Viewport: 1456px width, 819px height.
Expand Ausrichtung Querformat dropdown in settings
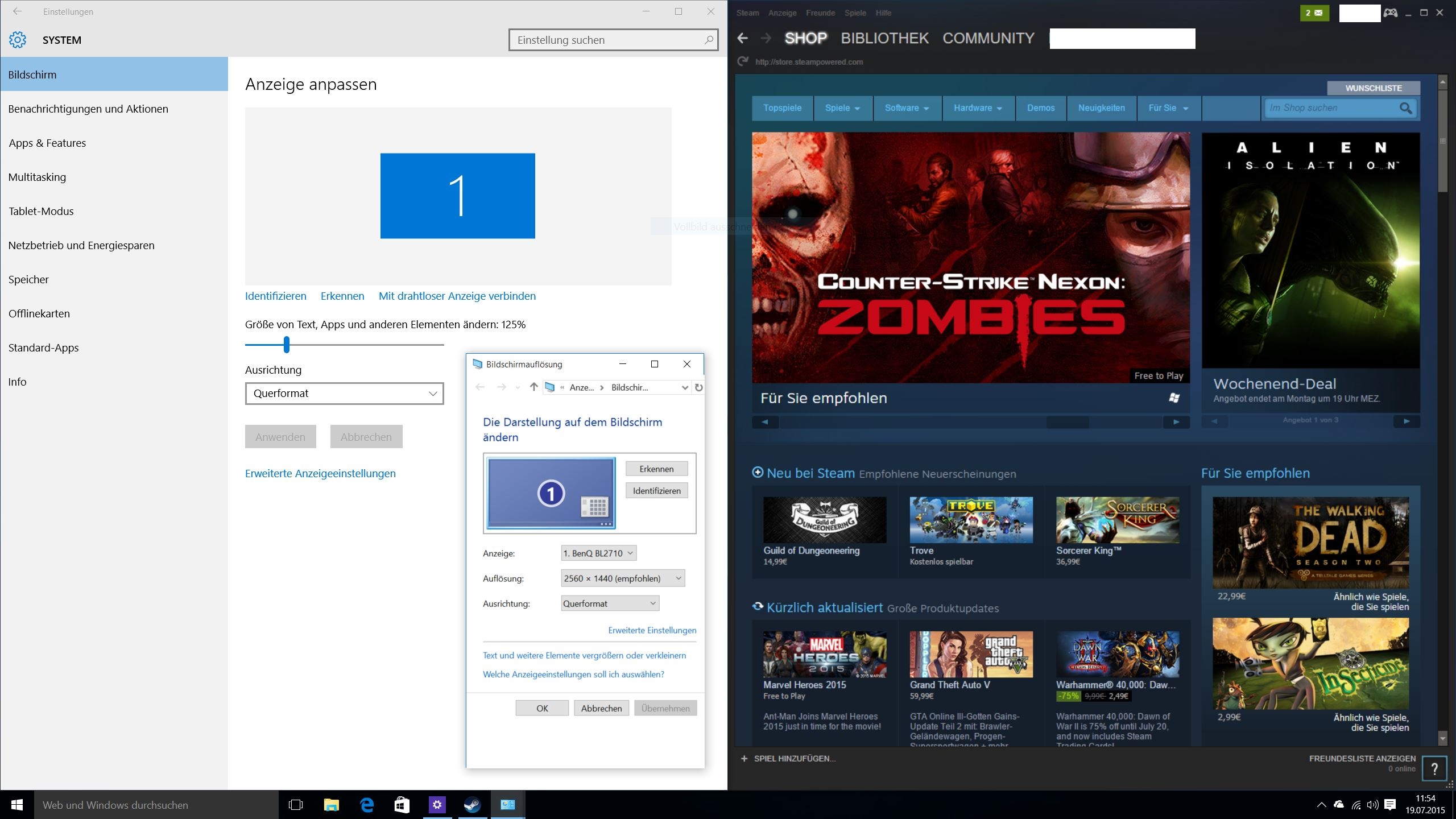click(x=344, y=394)
